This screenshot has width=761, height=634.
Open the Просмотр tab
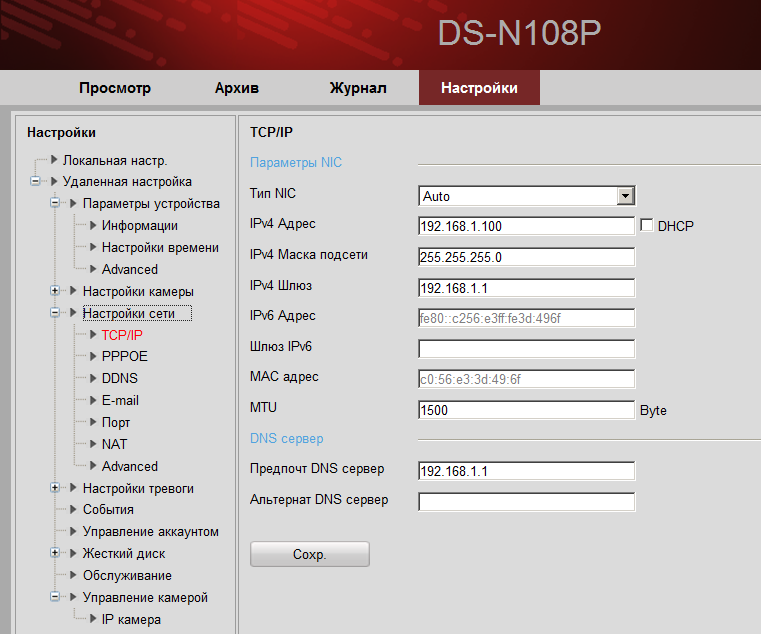tap(115, 88)
